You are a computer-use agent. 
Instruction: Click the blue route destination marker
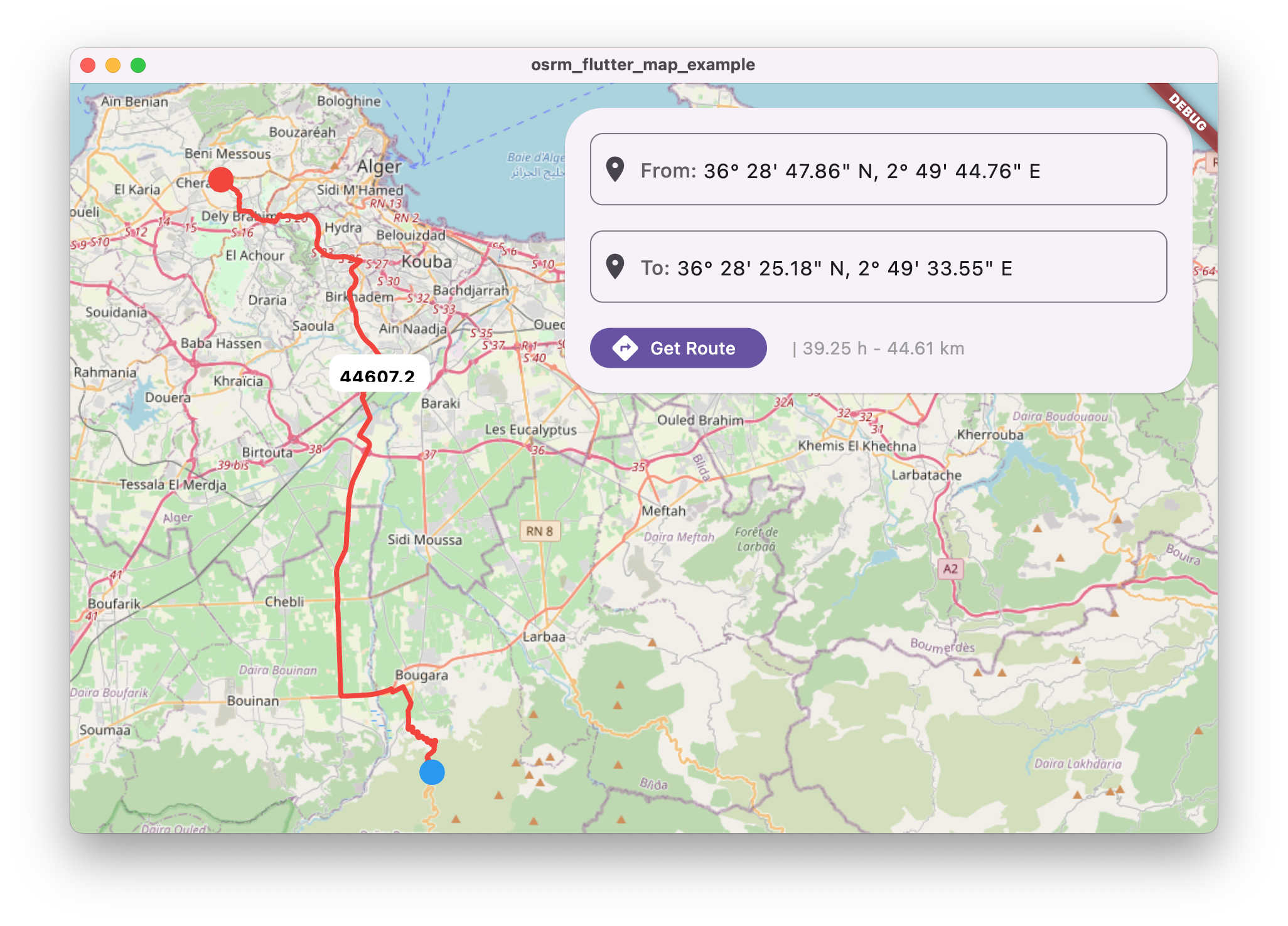(x=432, y=772)
